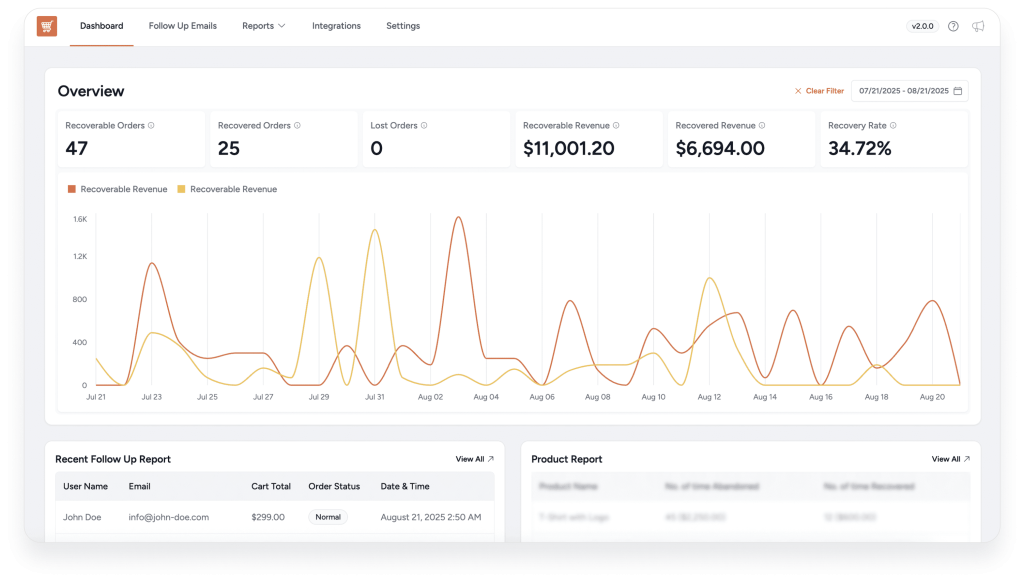
Task: Click the Clear Filter button
Action: [x=819, y=91]
